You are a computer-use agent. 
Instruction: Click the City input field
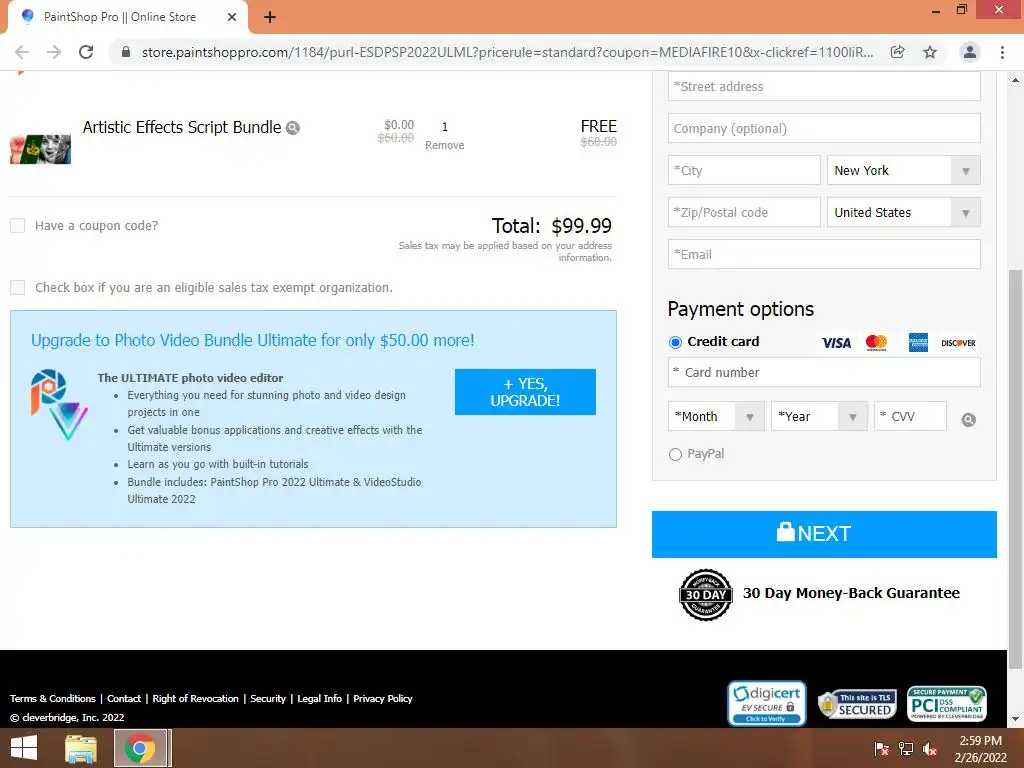click(744, 170)
